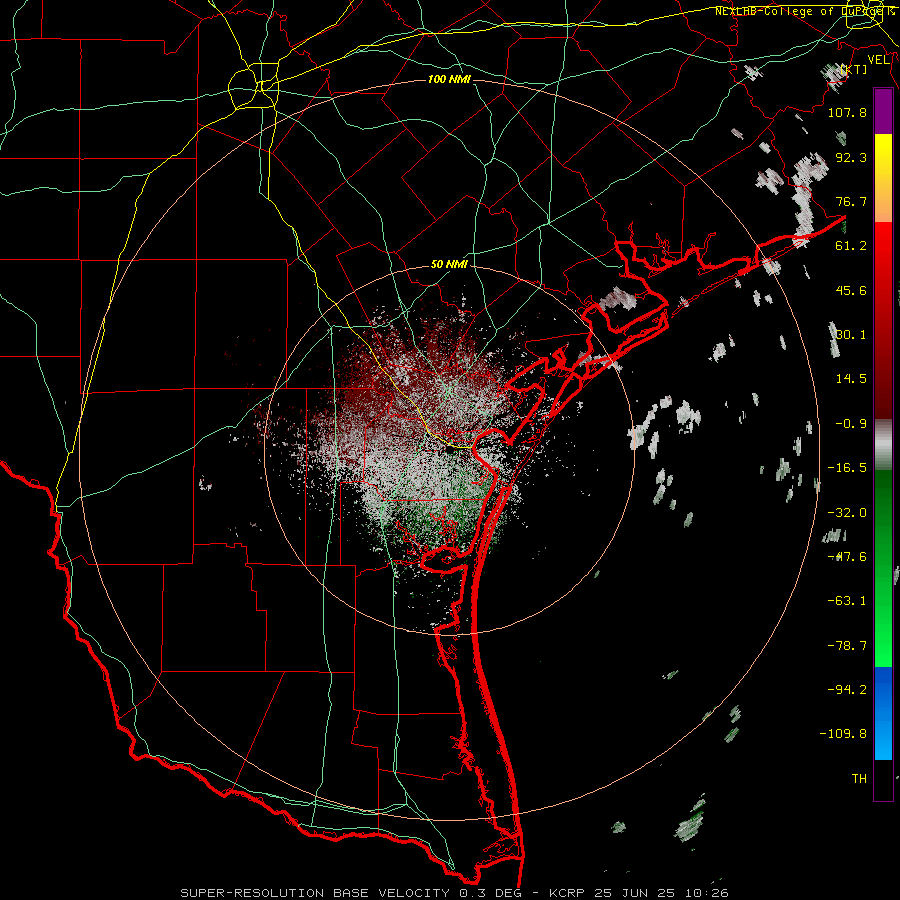Viewport: 900px width, 900px height.
Task: Click the bright green segment of color bar
Action: (883, 568)
